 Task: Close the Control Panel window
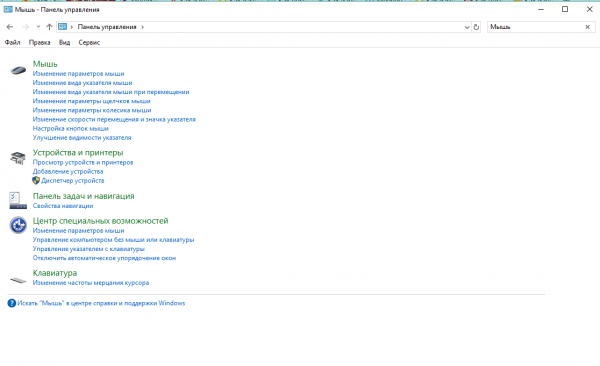coord(589,9)
